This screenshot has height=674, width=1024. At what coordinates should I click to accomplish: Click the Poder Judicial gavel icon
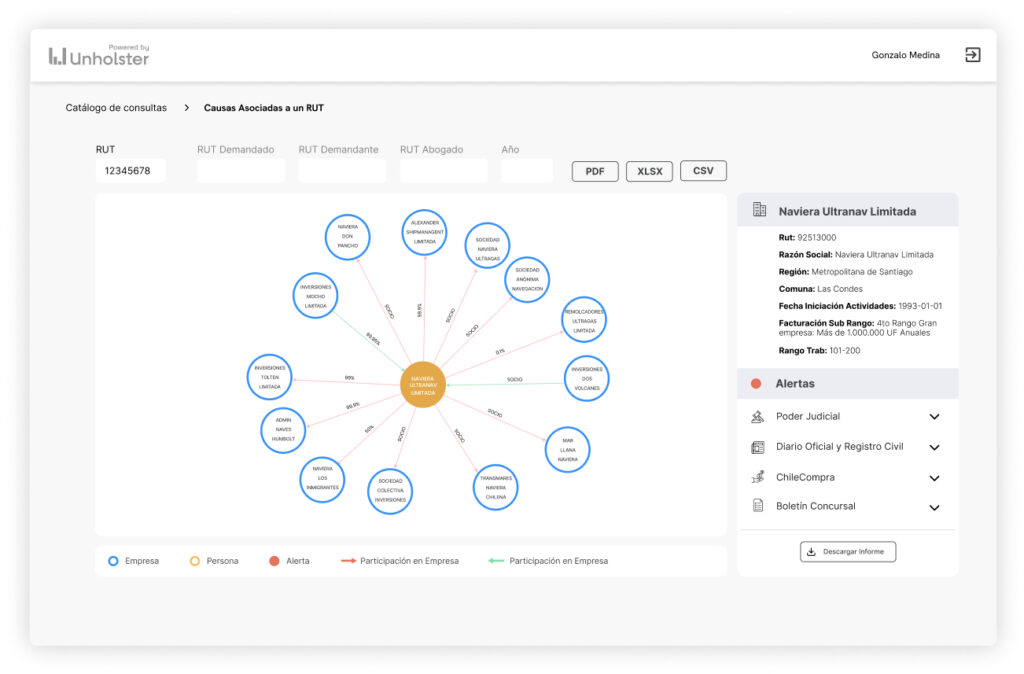[x=757, y=416]
